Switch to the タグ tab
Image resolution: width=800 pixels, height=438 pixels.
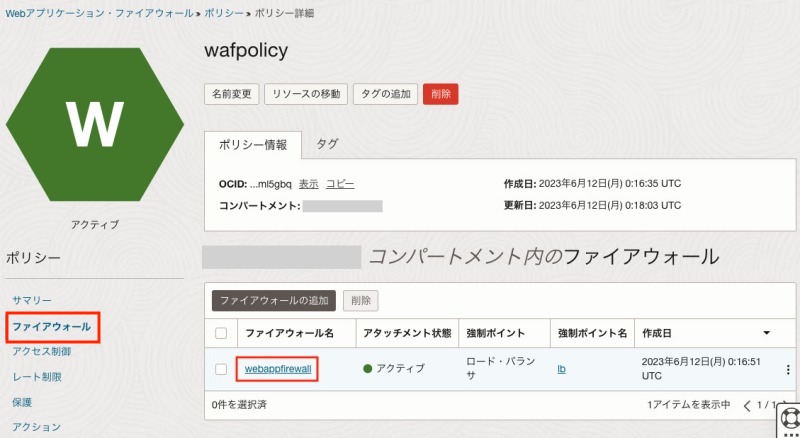click(x=327, y=144)
